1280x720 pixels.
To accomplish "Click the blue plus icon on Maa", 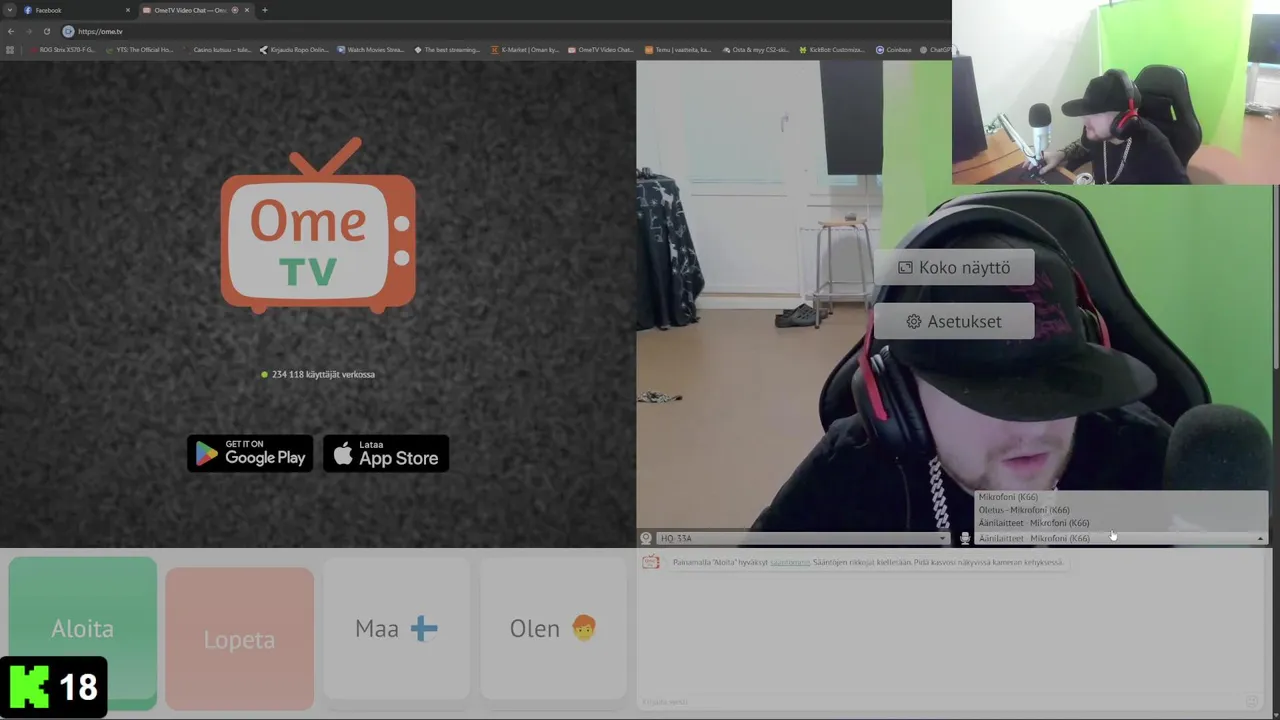I will 424,629.
